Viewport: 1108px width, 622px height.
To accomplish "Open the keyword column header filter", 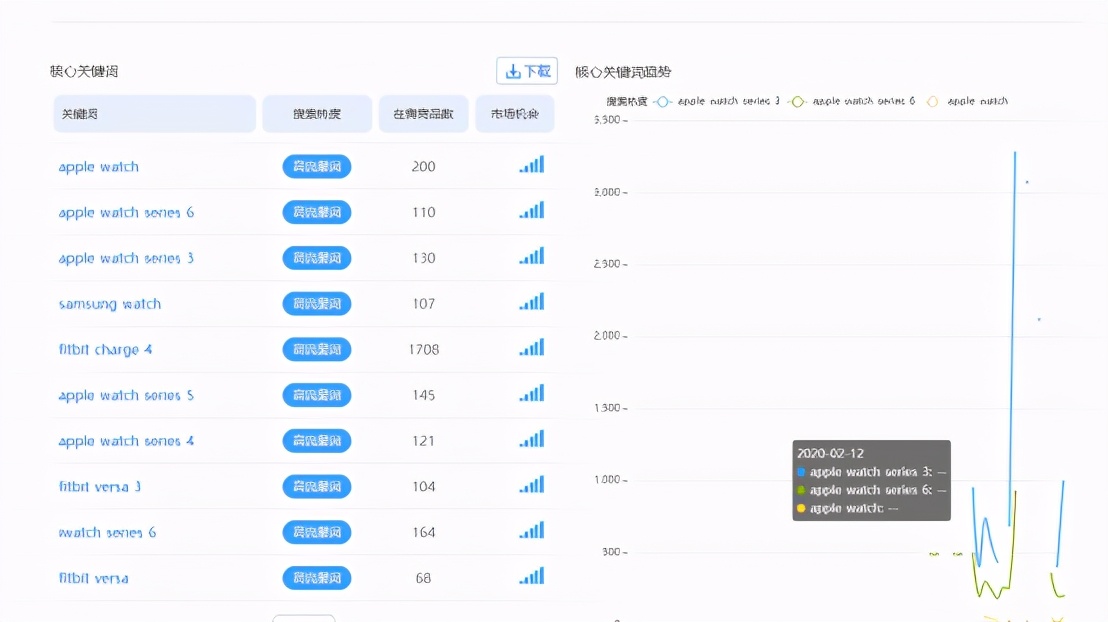I will click(154, 113).
